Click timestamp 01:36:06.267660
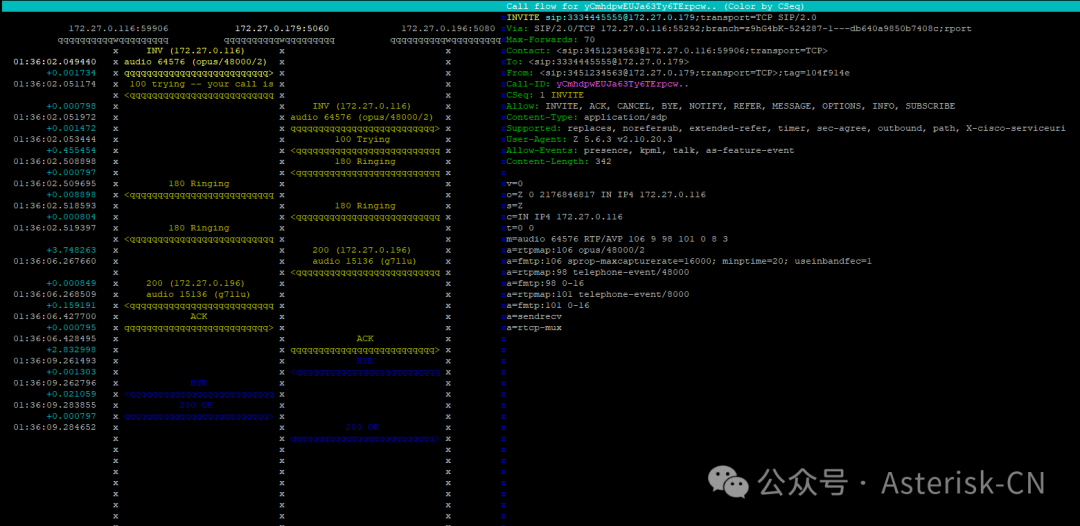This screenshot has width=1080, height=526. (54, 262)
